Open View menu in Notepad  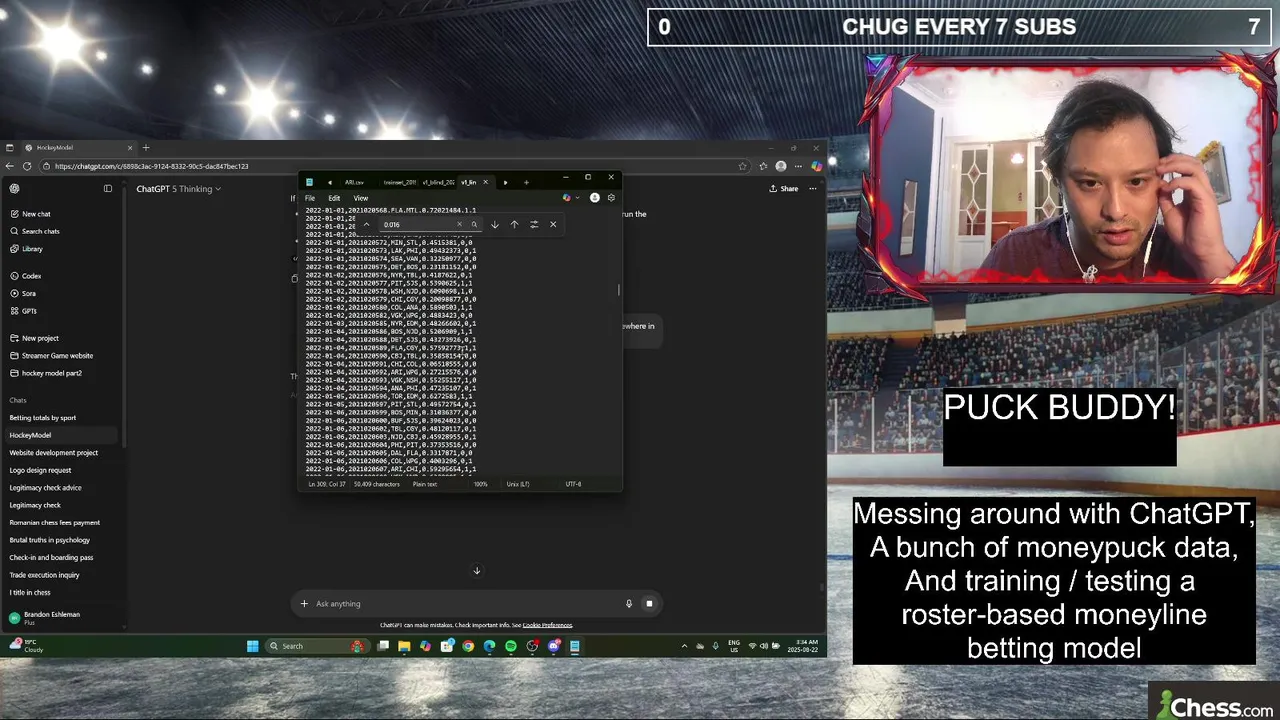click(360, 198)
